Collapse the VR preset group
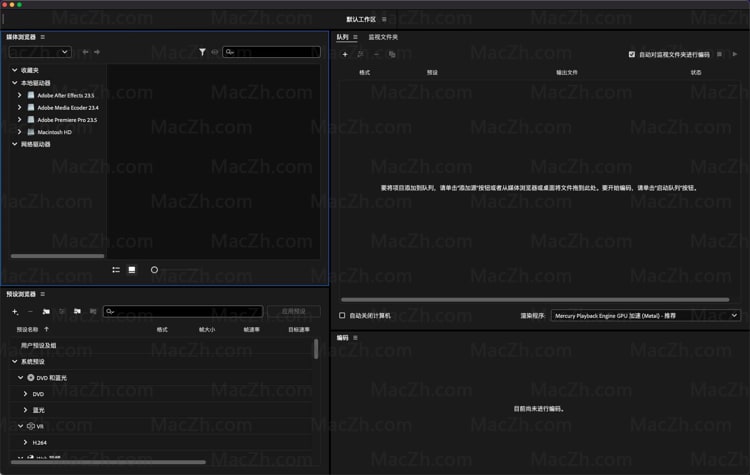Screen dimensions: 750x475 pos(21,426)
